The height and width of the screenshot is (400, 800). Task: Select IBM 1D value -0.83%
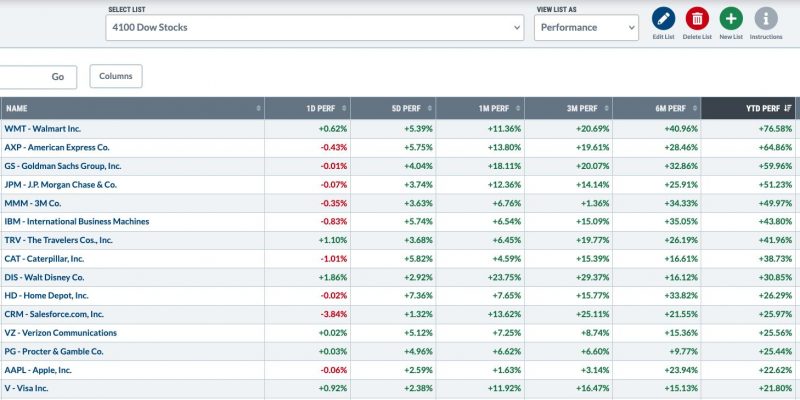(x=334, y=221)
